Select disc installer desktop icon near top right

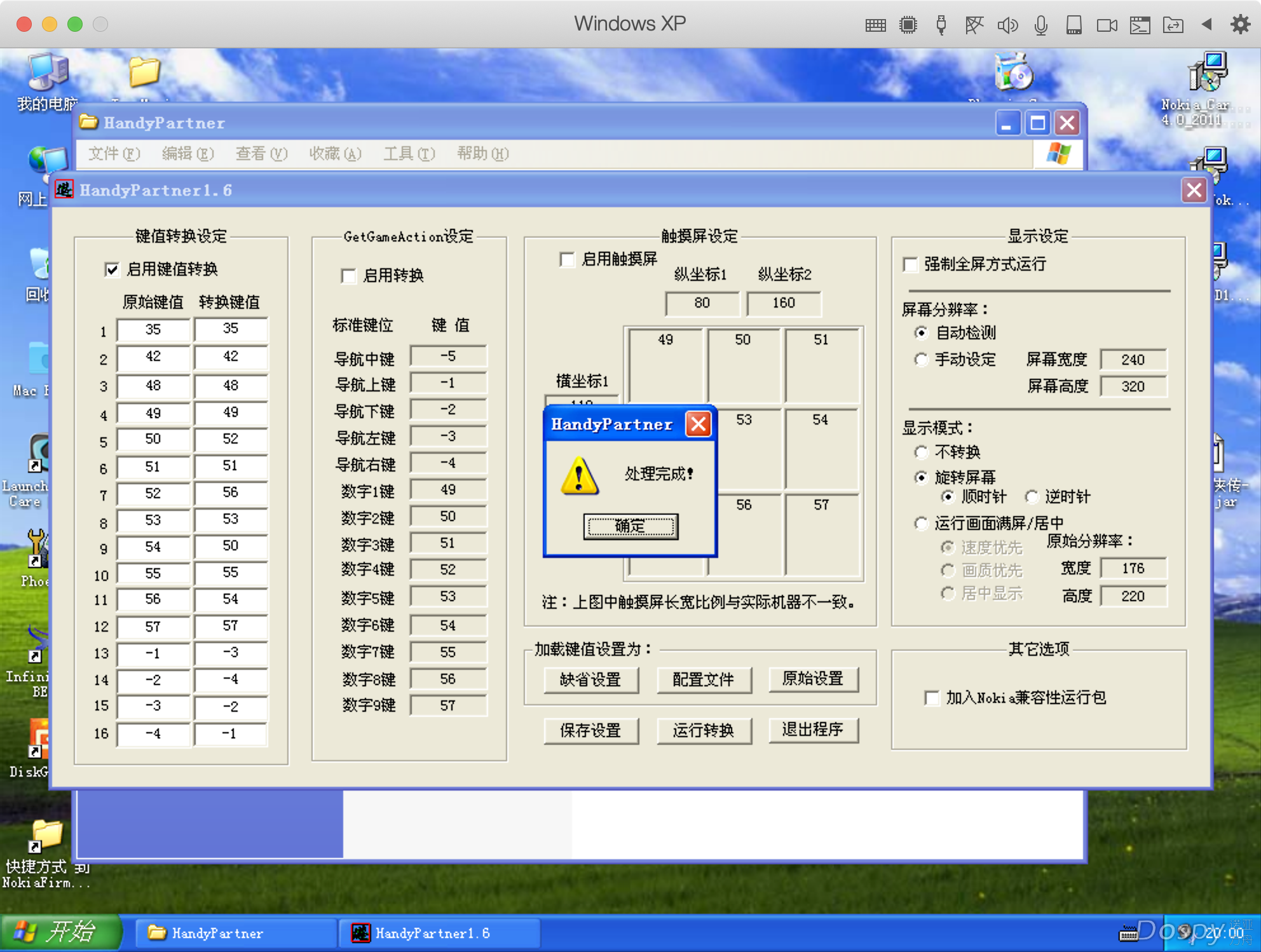tap(1014, 72)
